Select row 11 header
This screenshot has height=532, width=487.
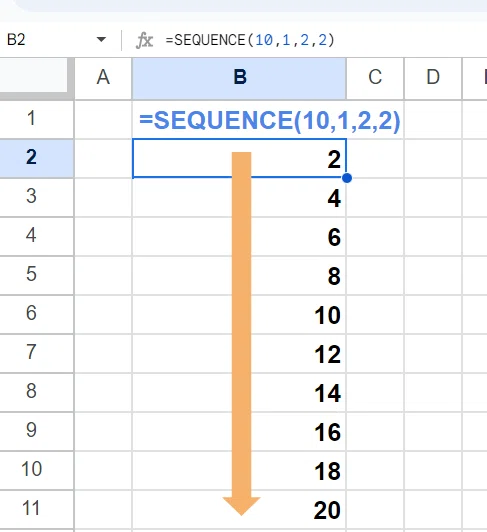point(37,509)
